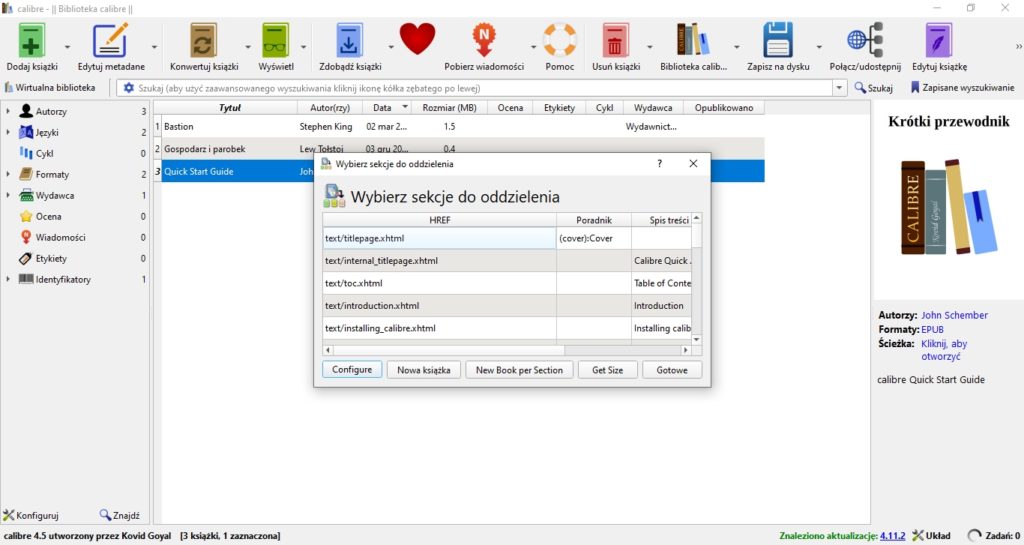Open dropdown arrow next to Edytuj metadane
The height and width of the screenshot is (545, 1024).
154,47
